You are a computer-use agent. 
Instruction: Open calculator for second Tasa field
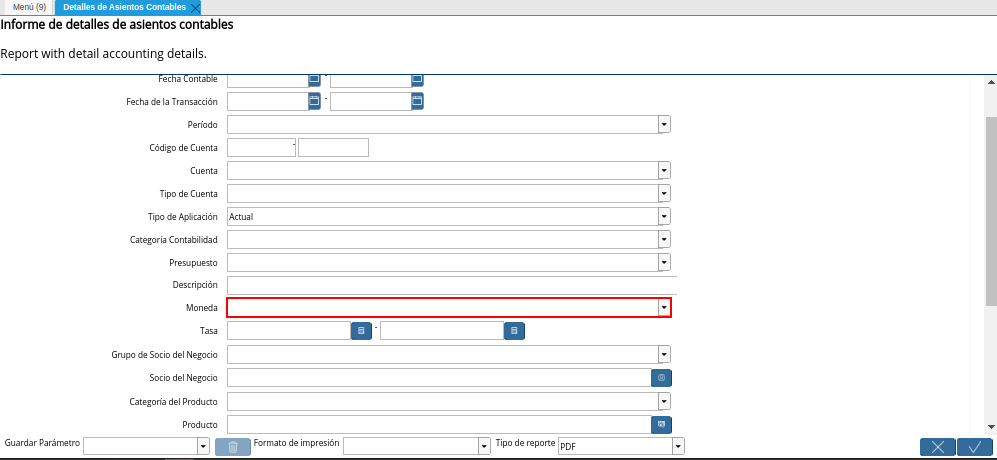point(514,331)
